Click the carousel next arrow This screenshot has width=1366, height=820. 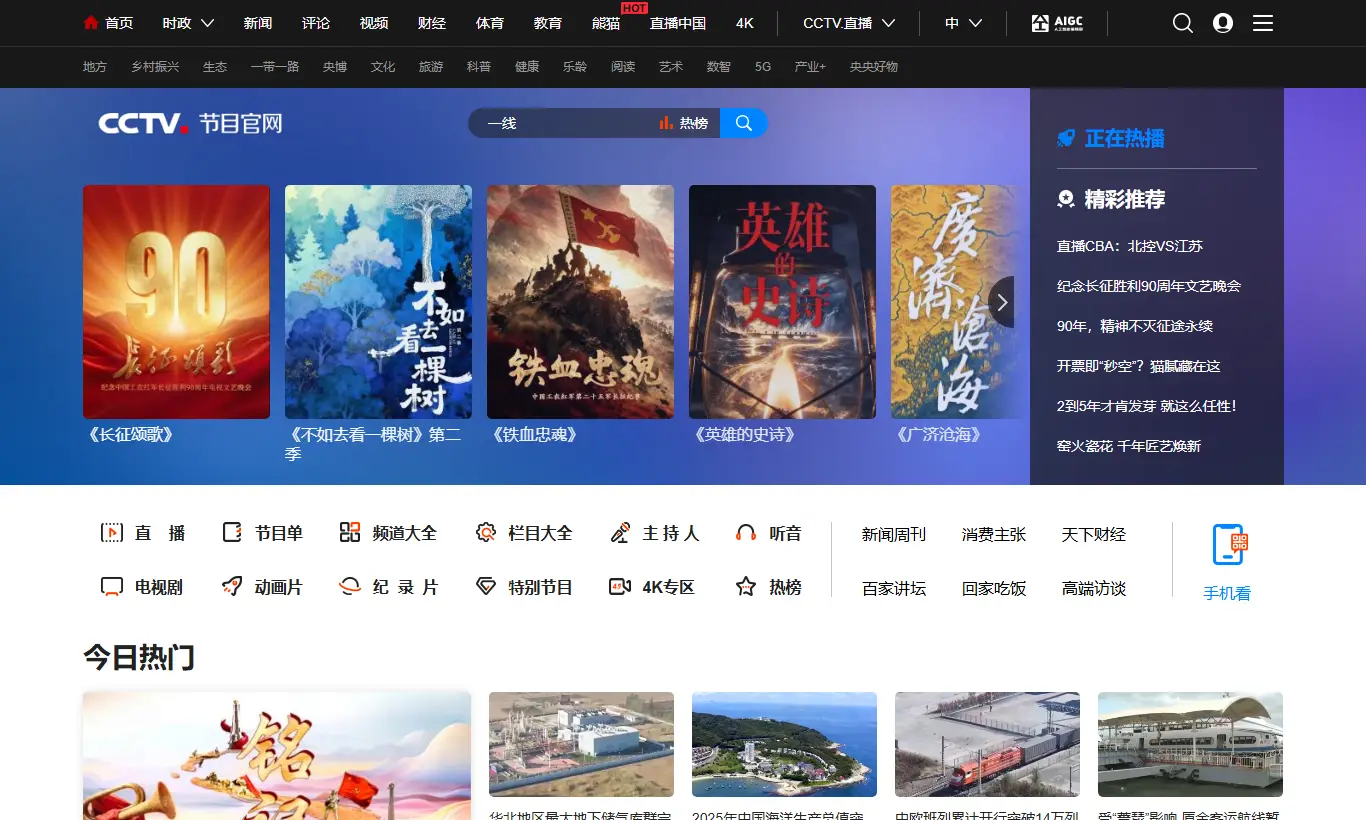(1002, 302)
